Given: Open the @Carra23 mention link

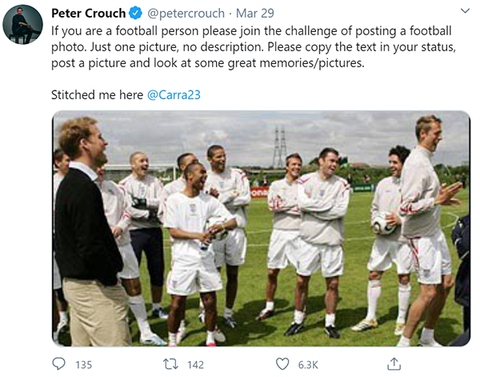Looking at the screenshot, I should (174, 95).
